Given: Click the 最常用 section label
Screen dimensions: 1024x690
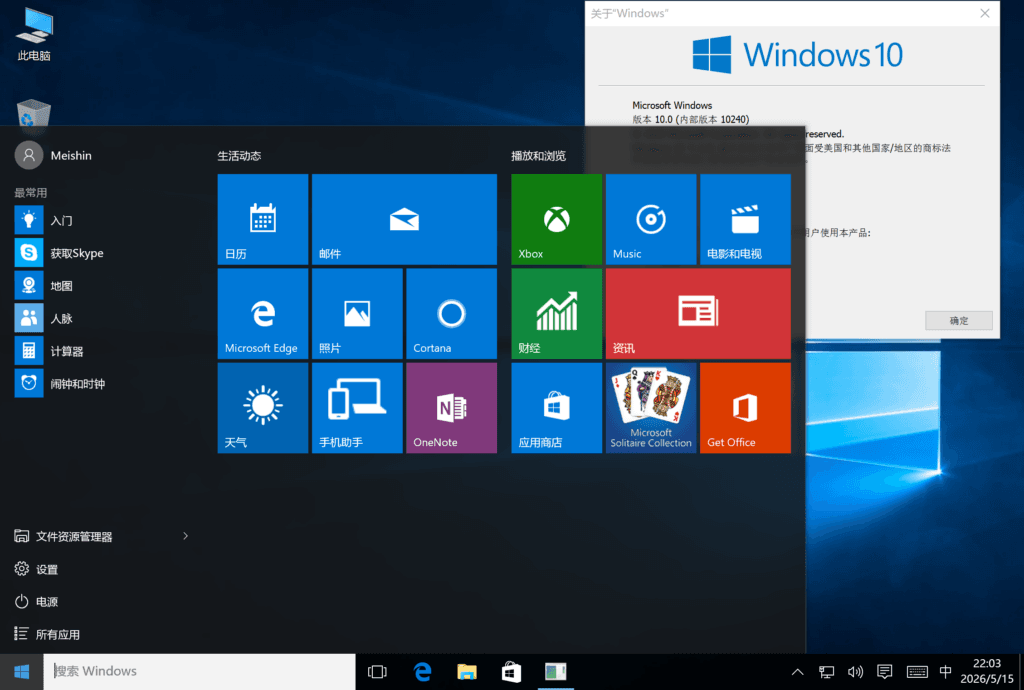Looking at the screenshot, I should pyautogui.click(x=31, y=193).
